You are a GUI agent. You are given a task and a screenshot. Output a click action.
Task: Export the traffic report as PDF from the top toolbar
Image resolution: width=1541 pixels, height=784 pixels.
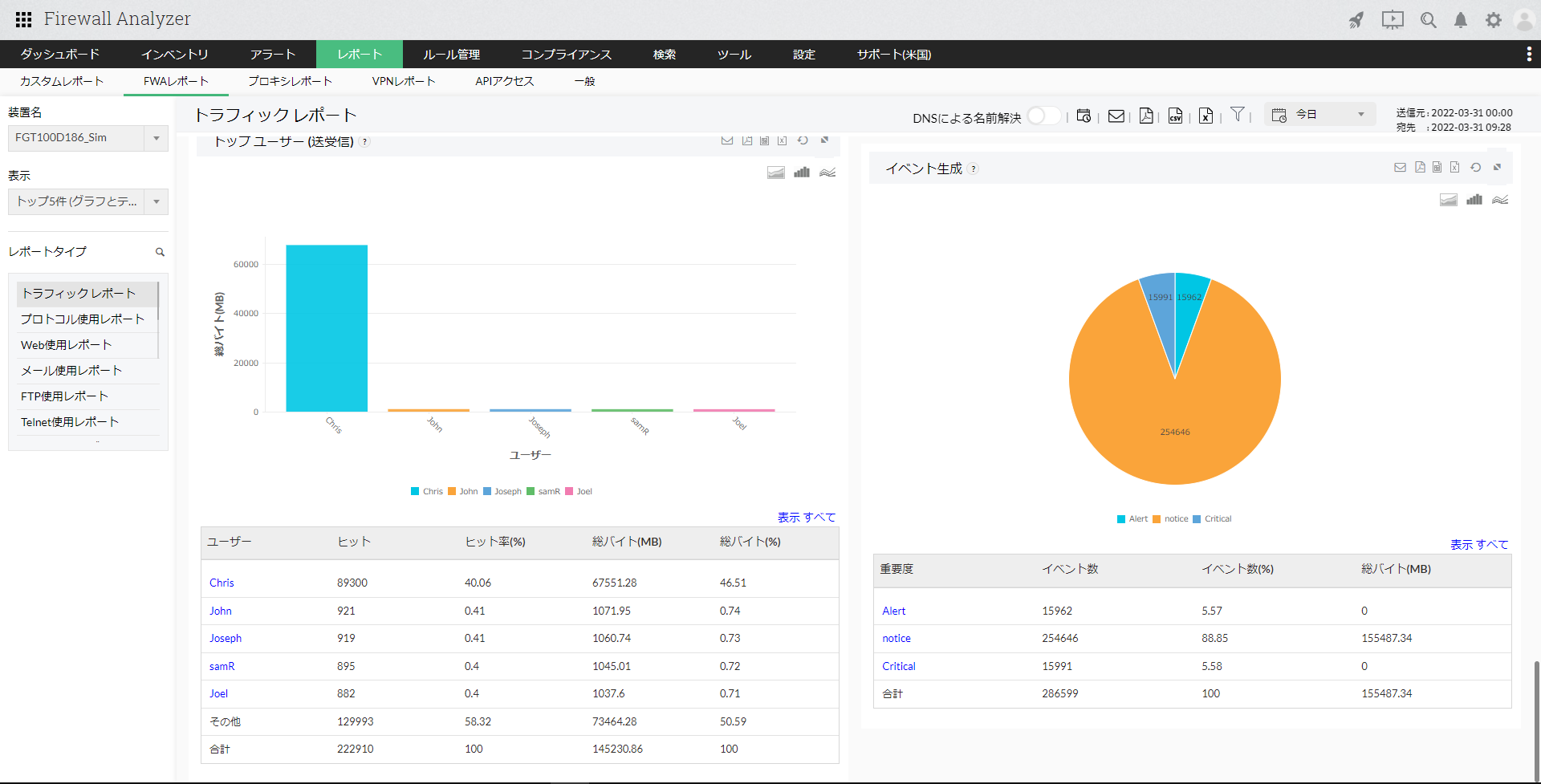1146,116
